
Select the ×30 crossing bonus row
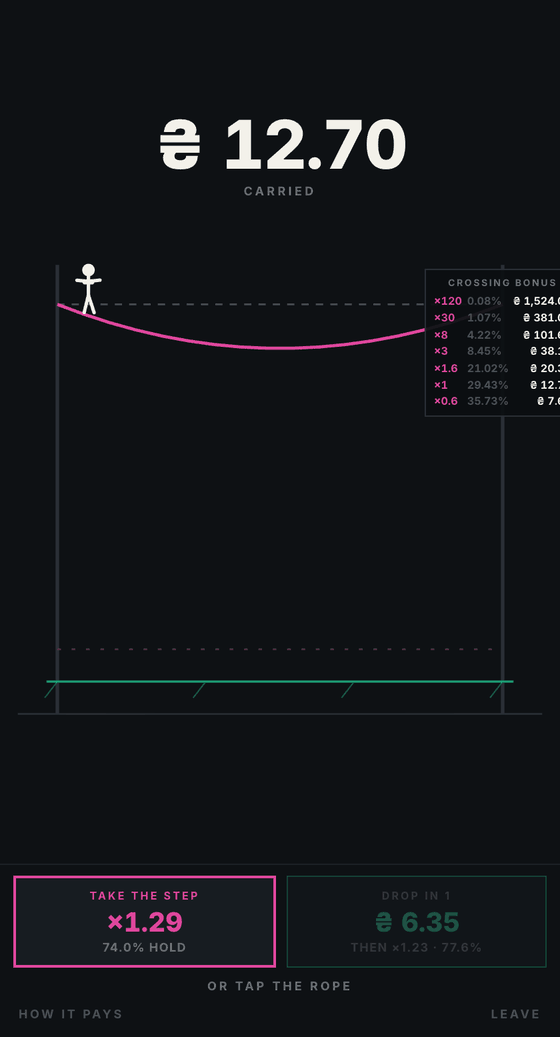point(497,317)
